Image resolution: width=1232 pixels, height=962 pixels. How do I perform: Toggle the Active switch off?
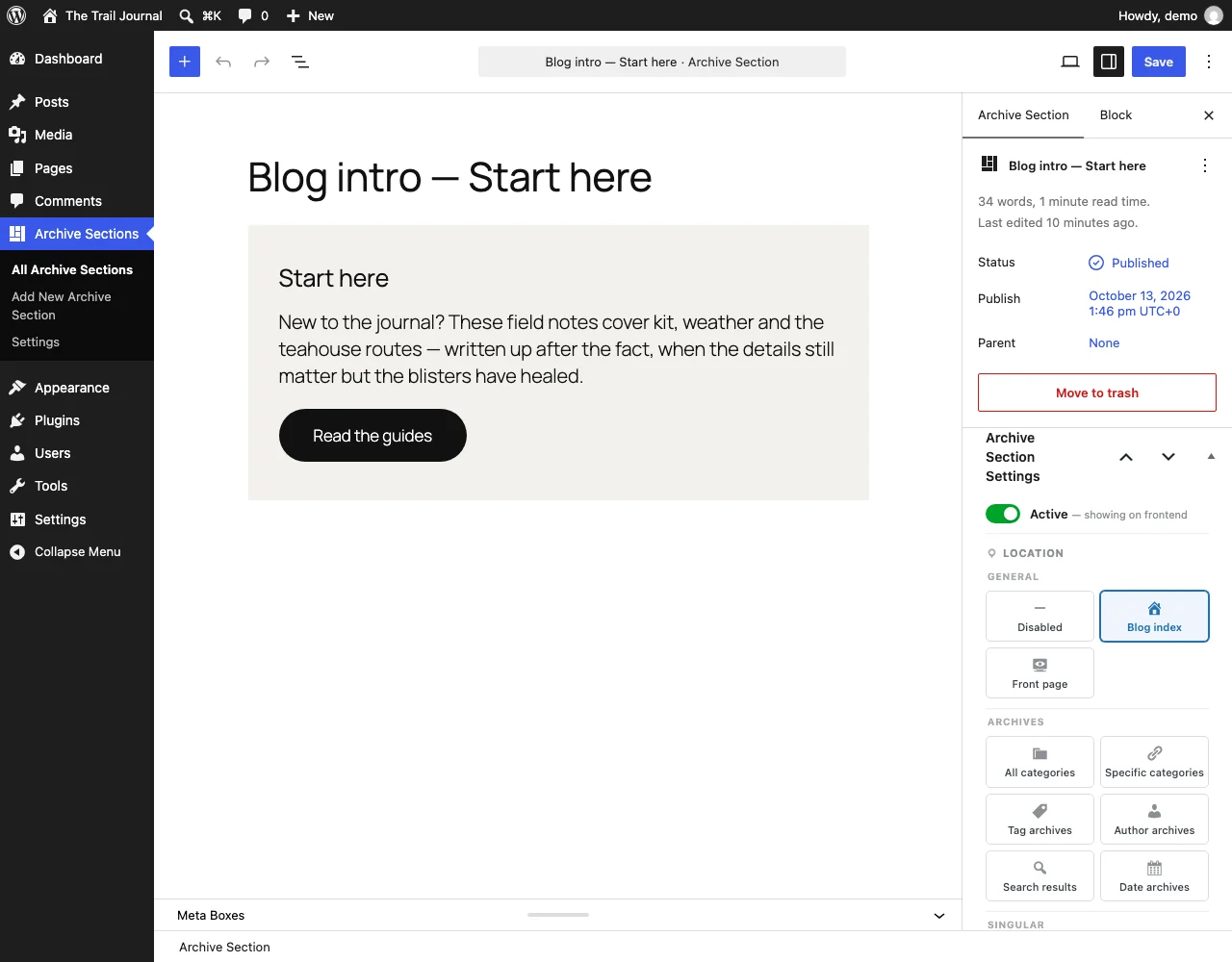point(1003,514)
